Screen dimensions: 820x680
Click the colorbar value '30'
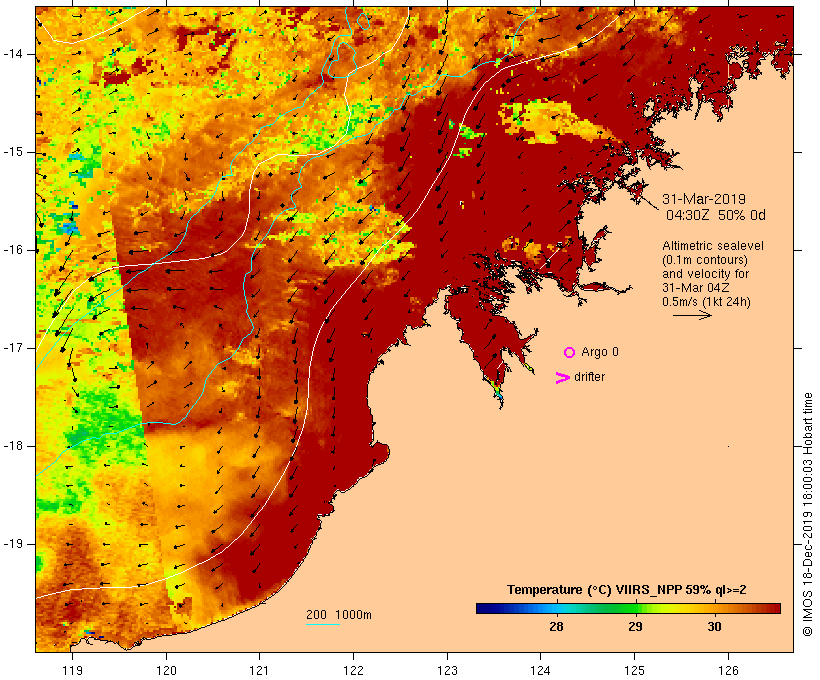714,627
